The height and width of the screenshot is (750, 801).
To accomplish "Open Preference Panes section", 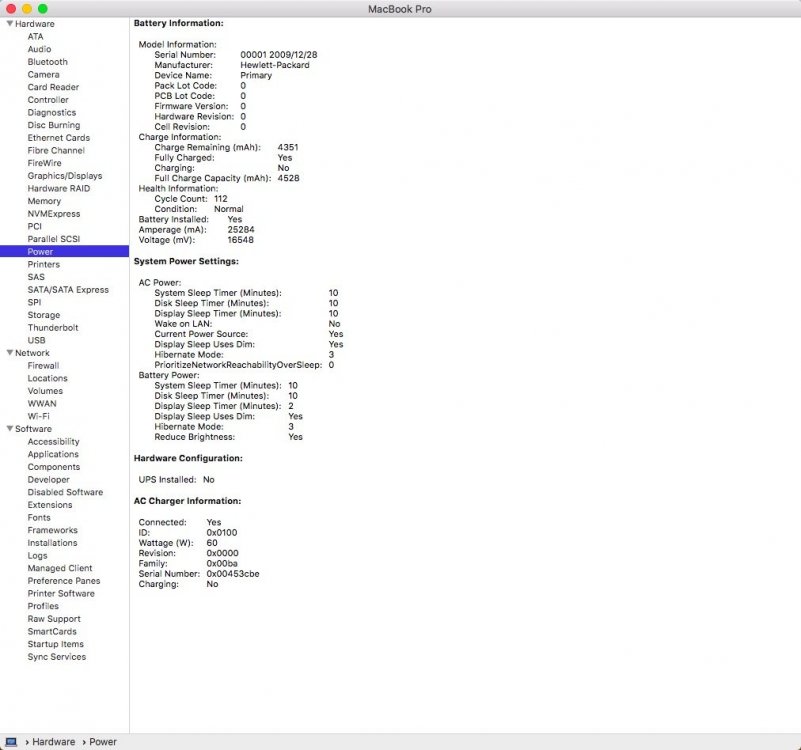I will coord(64,581).
